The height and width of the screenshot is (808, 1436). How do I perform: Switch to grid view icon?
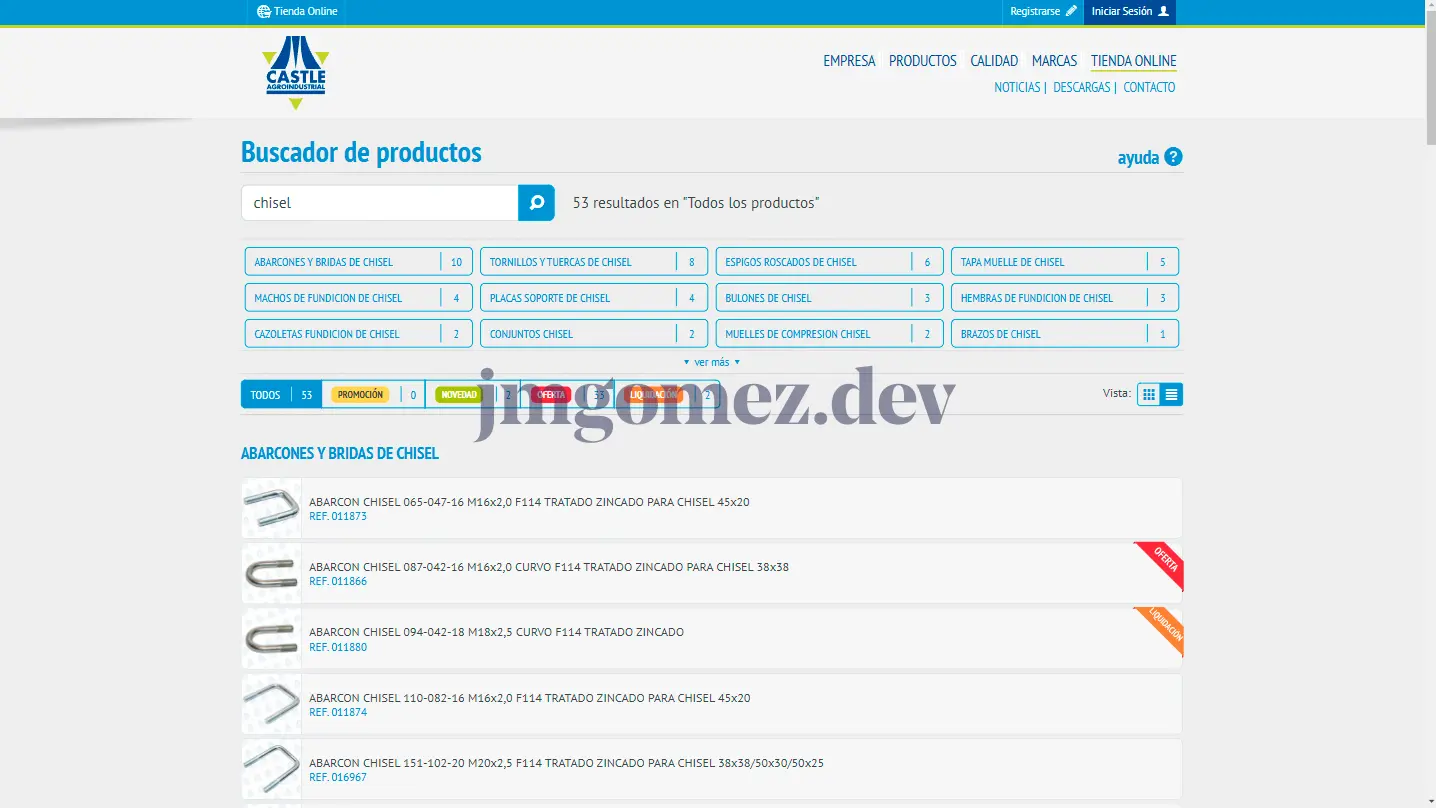coord(1148,395)
